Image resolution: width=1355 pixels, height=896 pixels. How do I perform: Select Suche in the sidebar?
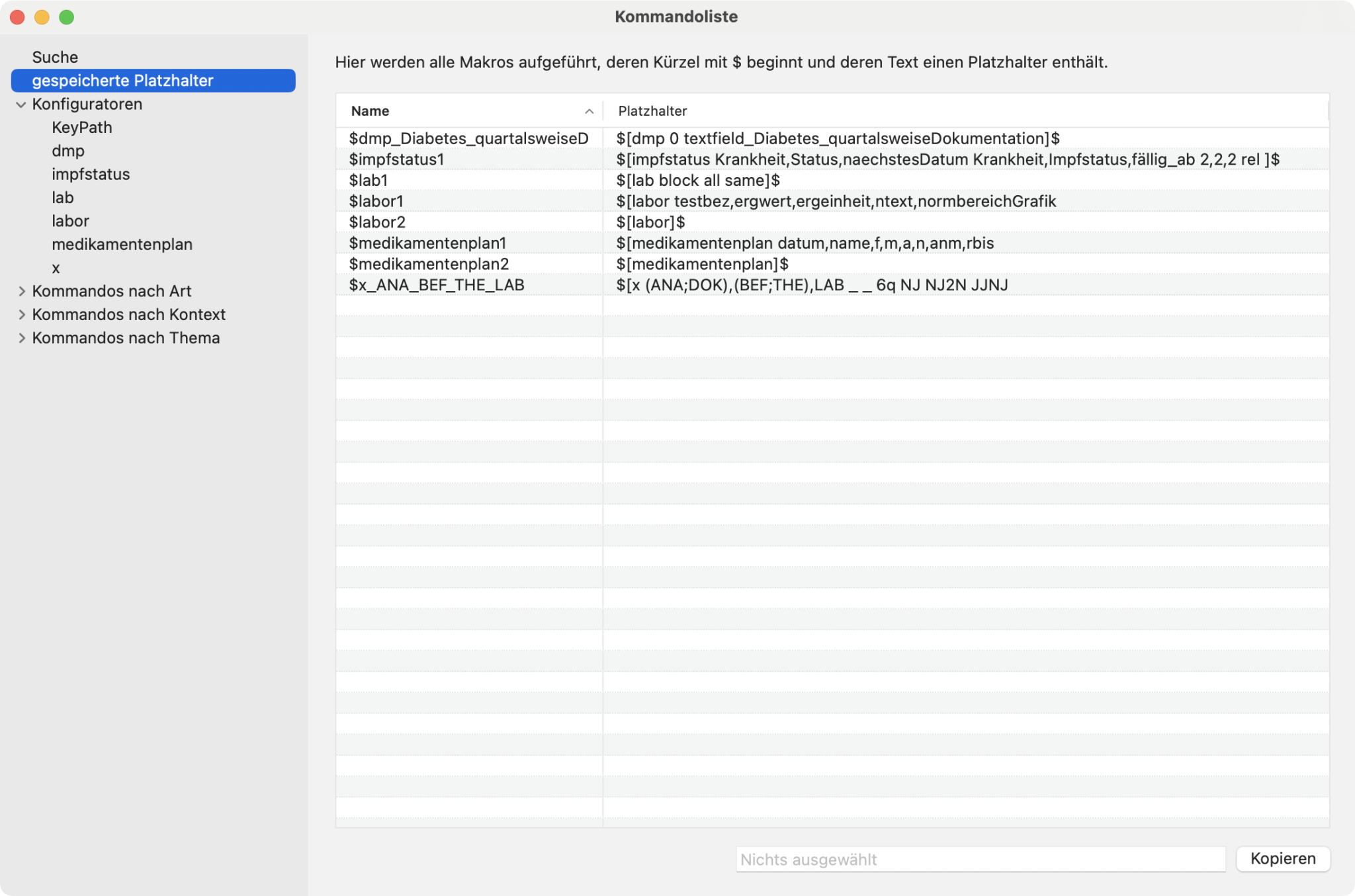(55, 57)
